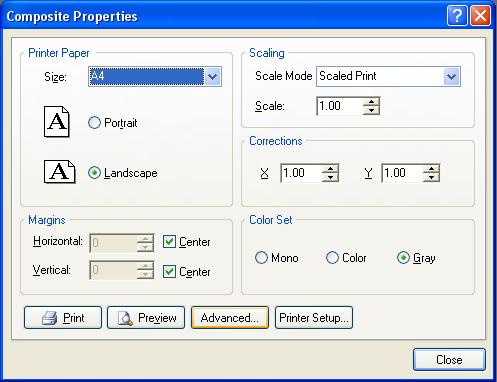This screenshot has height=382, width=497.
Task: Open the Printer Setup... button
Action: (x=314, y=318)
